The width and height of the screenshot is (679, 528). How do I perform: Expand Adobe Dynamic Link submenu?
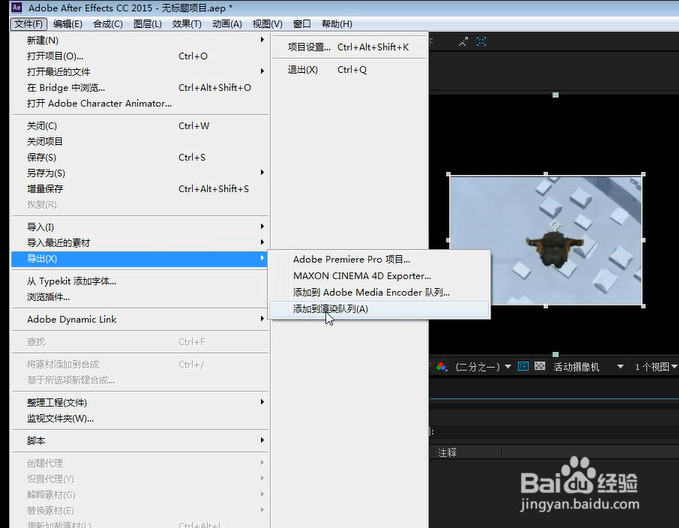pyautogui.click(x=139, y=320)
